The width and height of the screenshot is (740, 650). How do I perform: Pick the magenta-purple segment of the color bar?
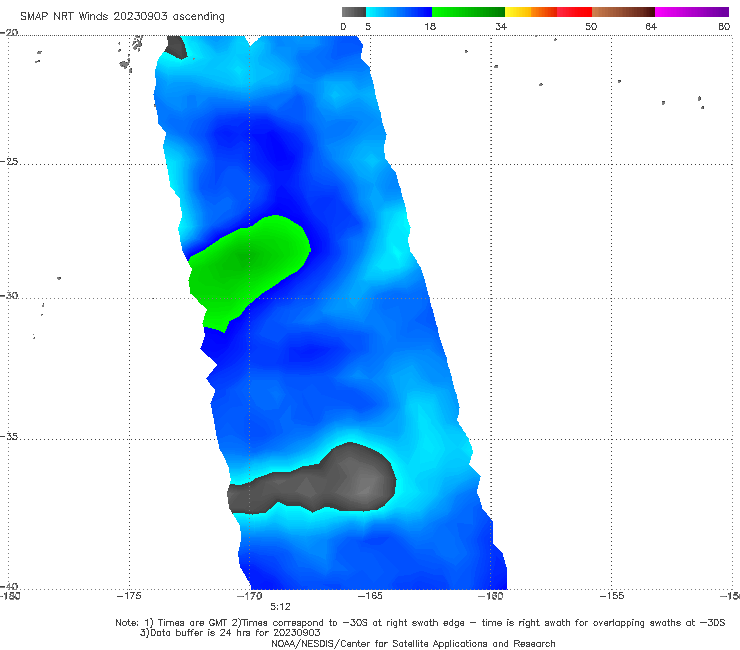[692, 12]
